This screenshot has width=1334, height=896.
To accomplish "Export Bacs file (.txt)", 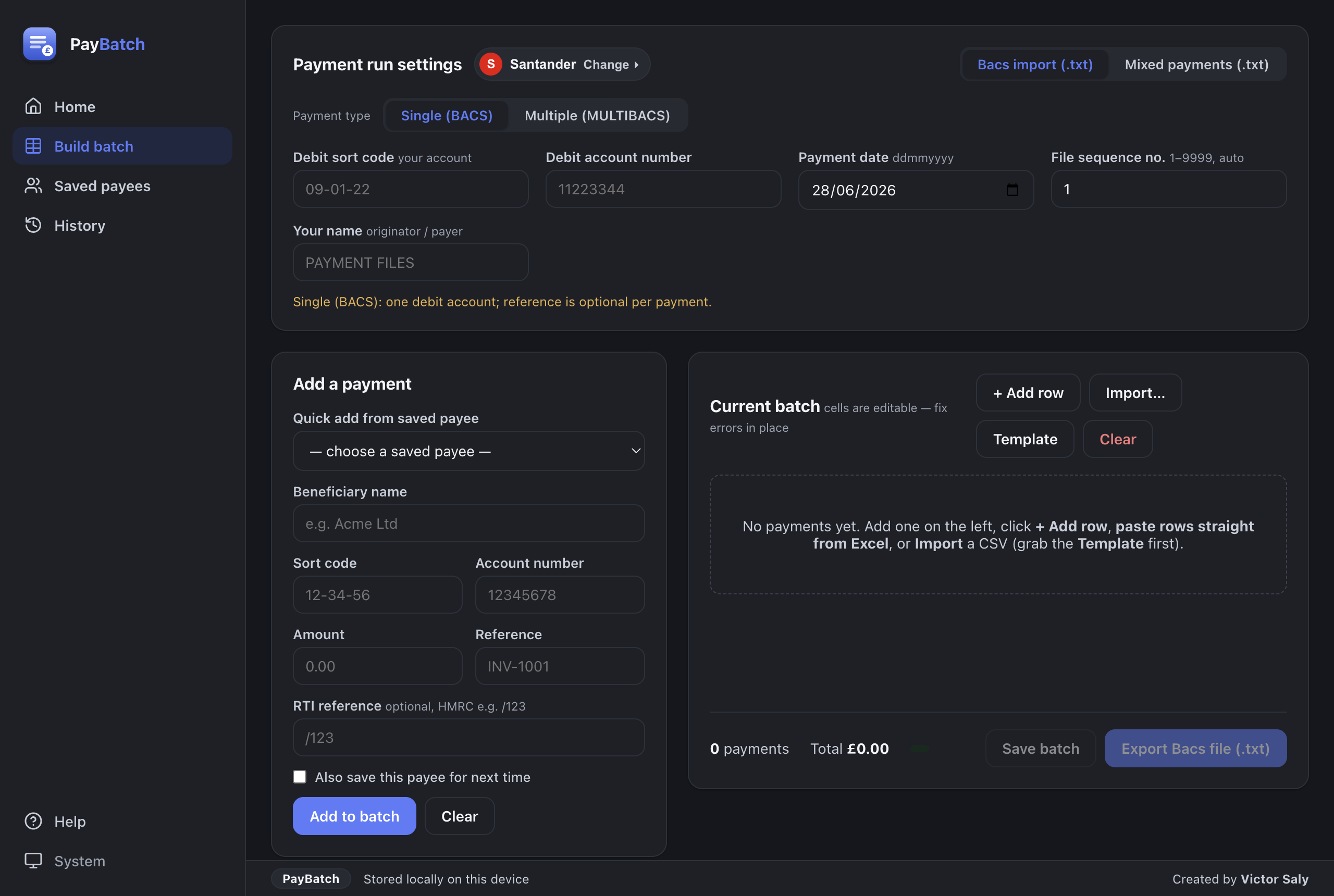I will 1196,748.
